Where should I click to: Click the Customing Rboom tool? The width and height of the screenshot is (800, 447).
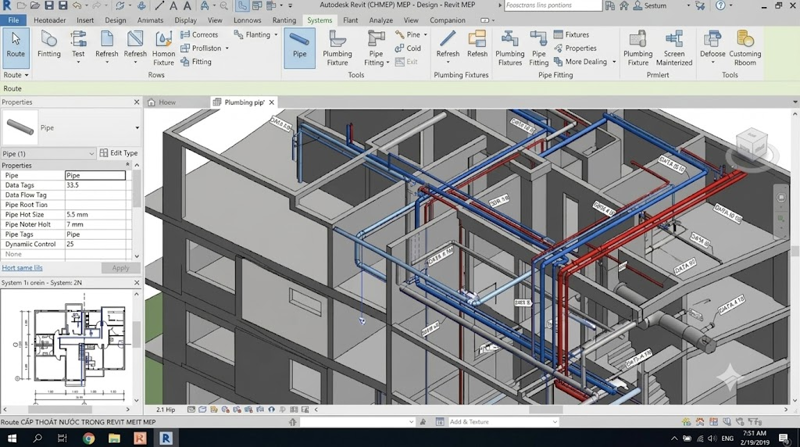[x=745, y=48]
